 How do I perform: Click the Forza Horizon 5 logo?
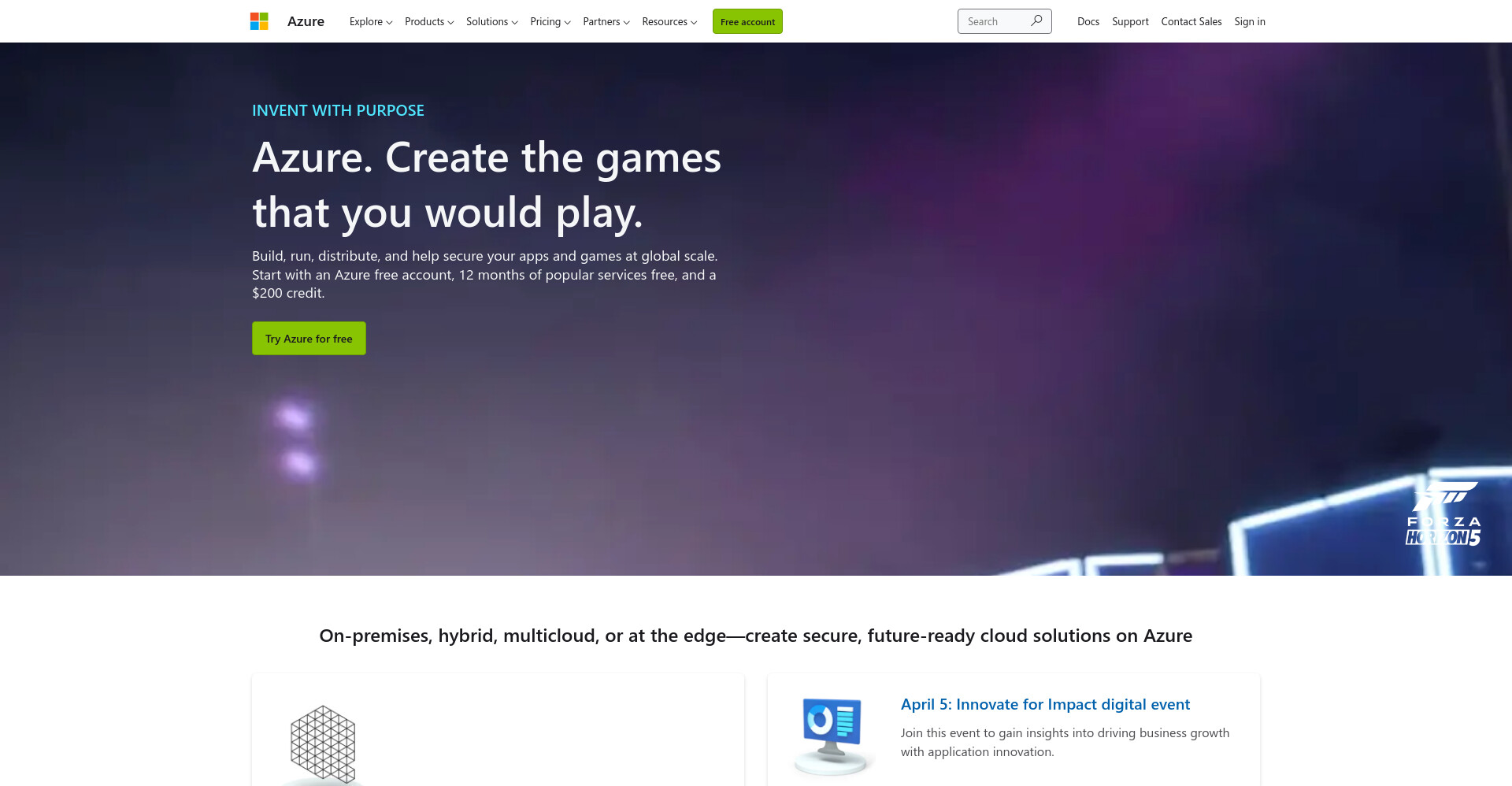coord(1443,513)
